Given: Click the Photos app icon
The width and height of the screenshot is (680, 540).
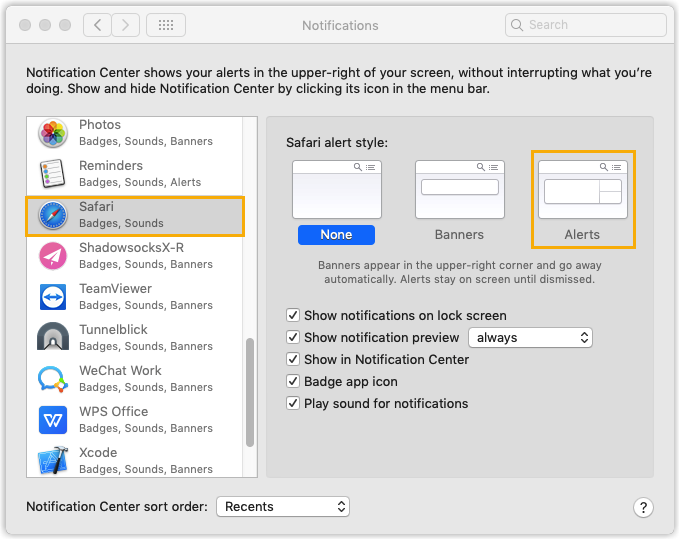Looking at the screenshot, I should [x=53, y=133].
